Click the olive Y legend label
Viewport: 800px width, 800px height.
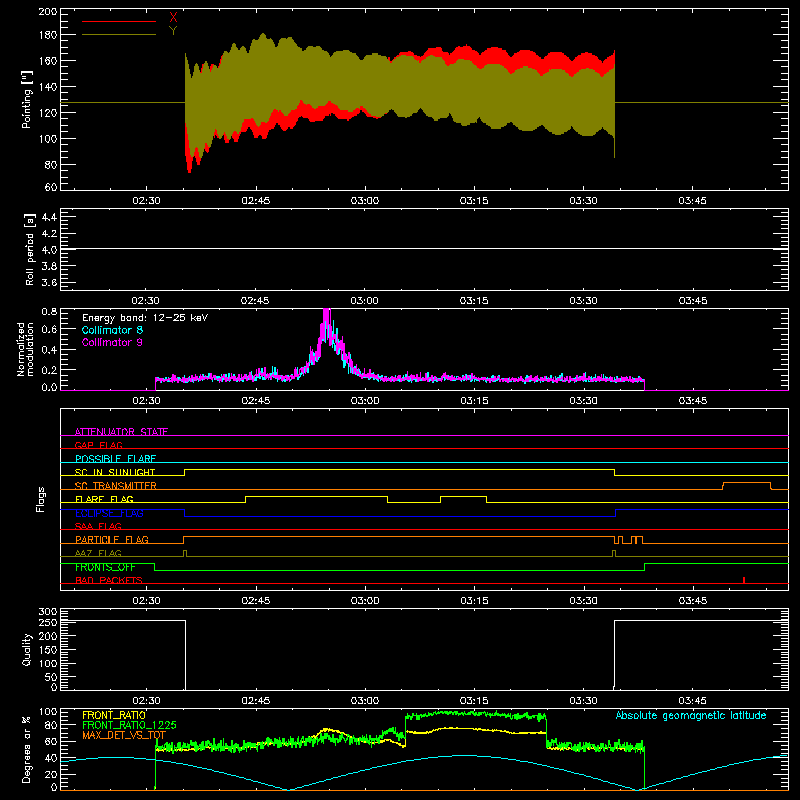click(173, 31)
